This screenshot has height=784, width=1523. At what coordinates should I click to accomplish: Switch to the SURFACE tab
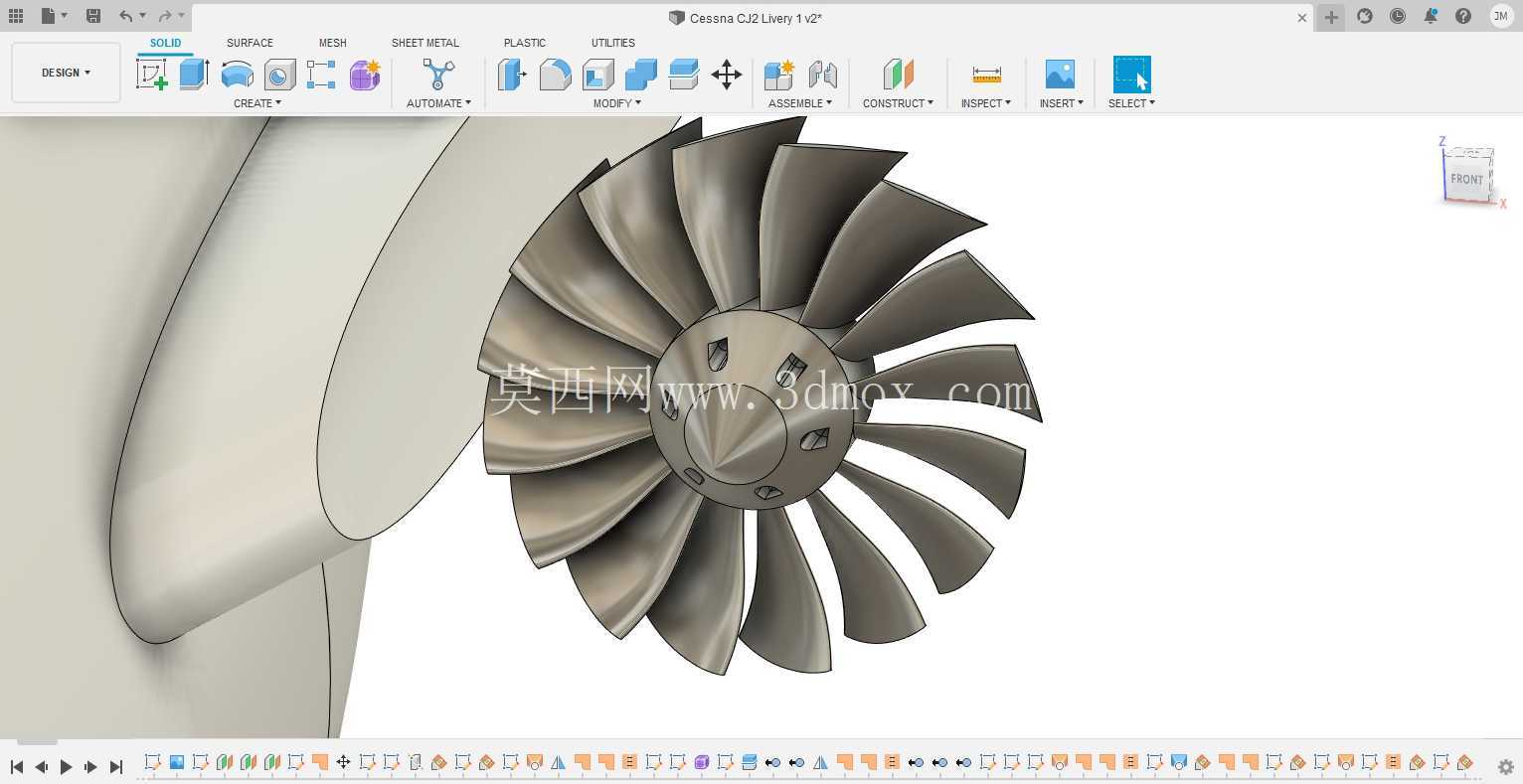[x=250, y=43]
